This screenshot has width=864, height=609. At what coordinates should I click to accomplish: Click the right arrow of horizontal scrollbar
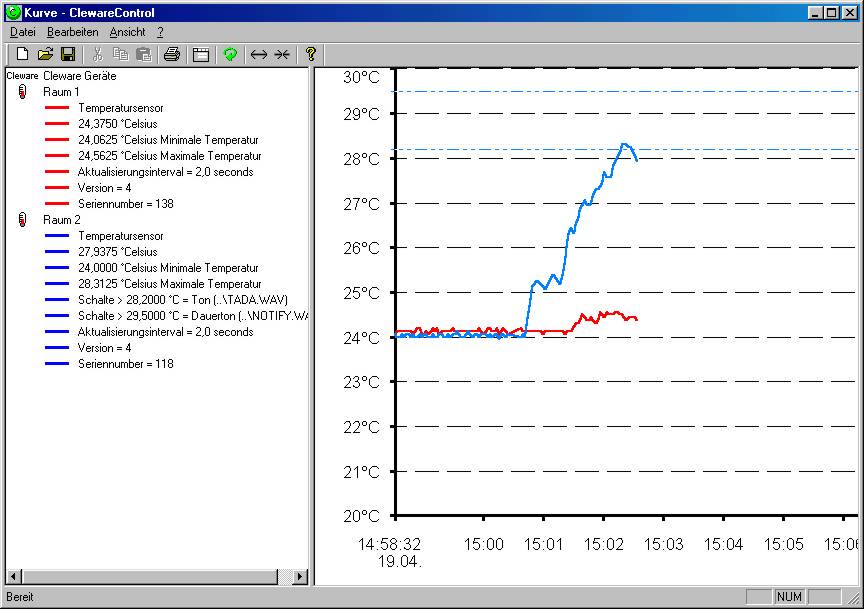pyautogui.click(x=299, y=577)
